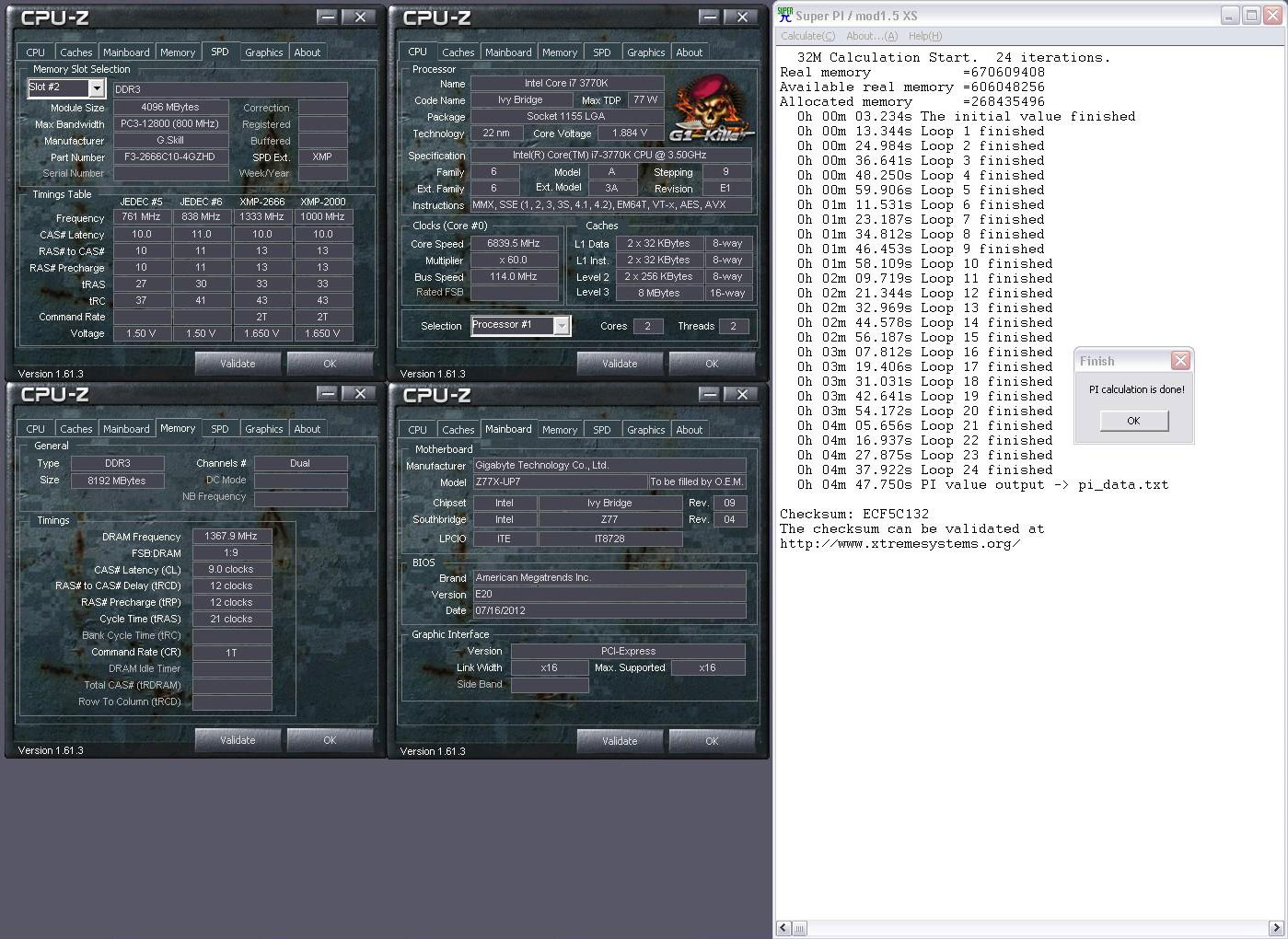The width and height of the screenshot is (1288, 939).
Task: Click the Super PI title bar app icon
Action: click(785, 15)
